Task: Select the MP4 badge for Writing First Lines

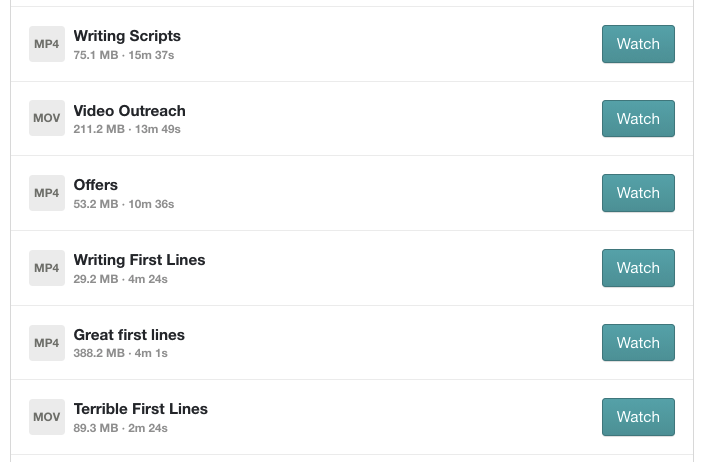Action: click(47, 268)
